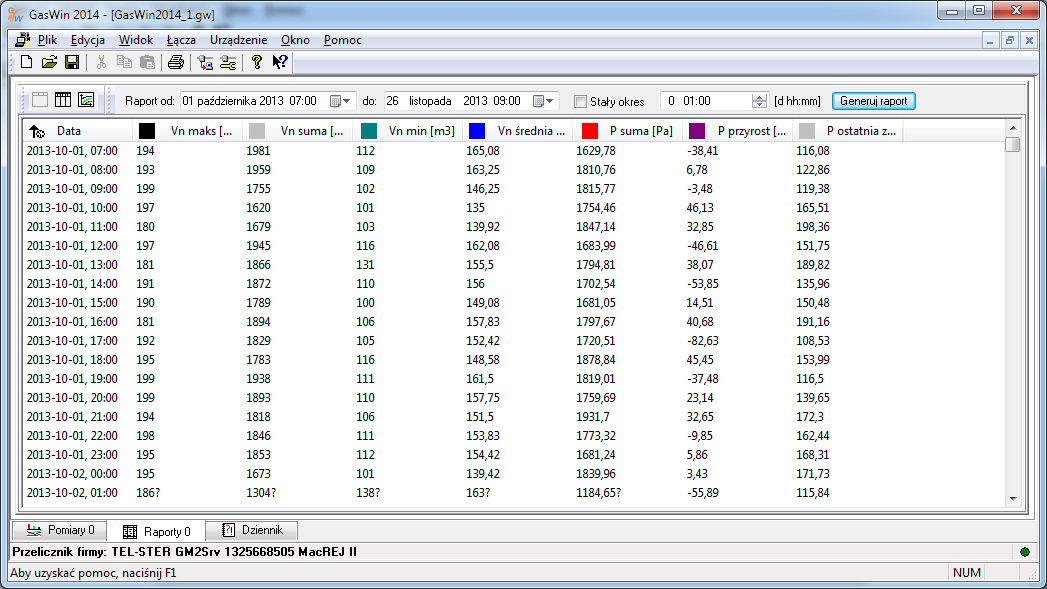Open the start date calendar dropdown
Viewport: 1047px width, 589px height.
pos(340,101)
